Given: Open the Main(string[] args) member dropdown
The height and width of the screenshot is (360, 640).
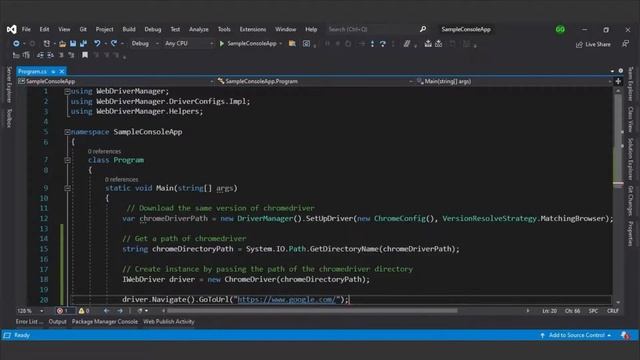Looking at the screenshot, I should click(x=513, y=81).
